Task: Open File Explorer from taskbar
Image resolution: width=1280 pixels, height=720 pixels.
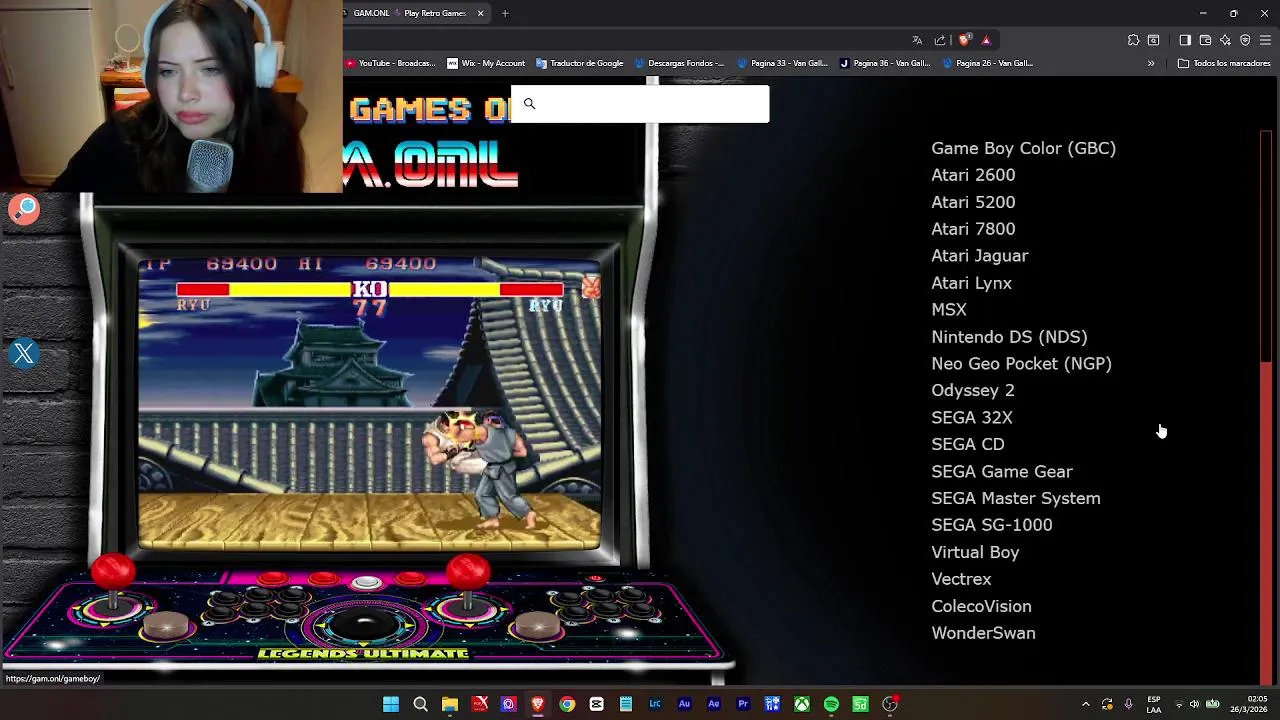Action: tap(450, 704)
